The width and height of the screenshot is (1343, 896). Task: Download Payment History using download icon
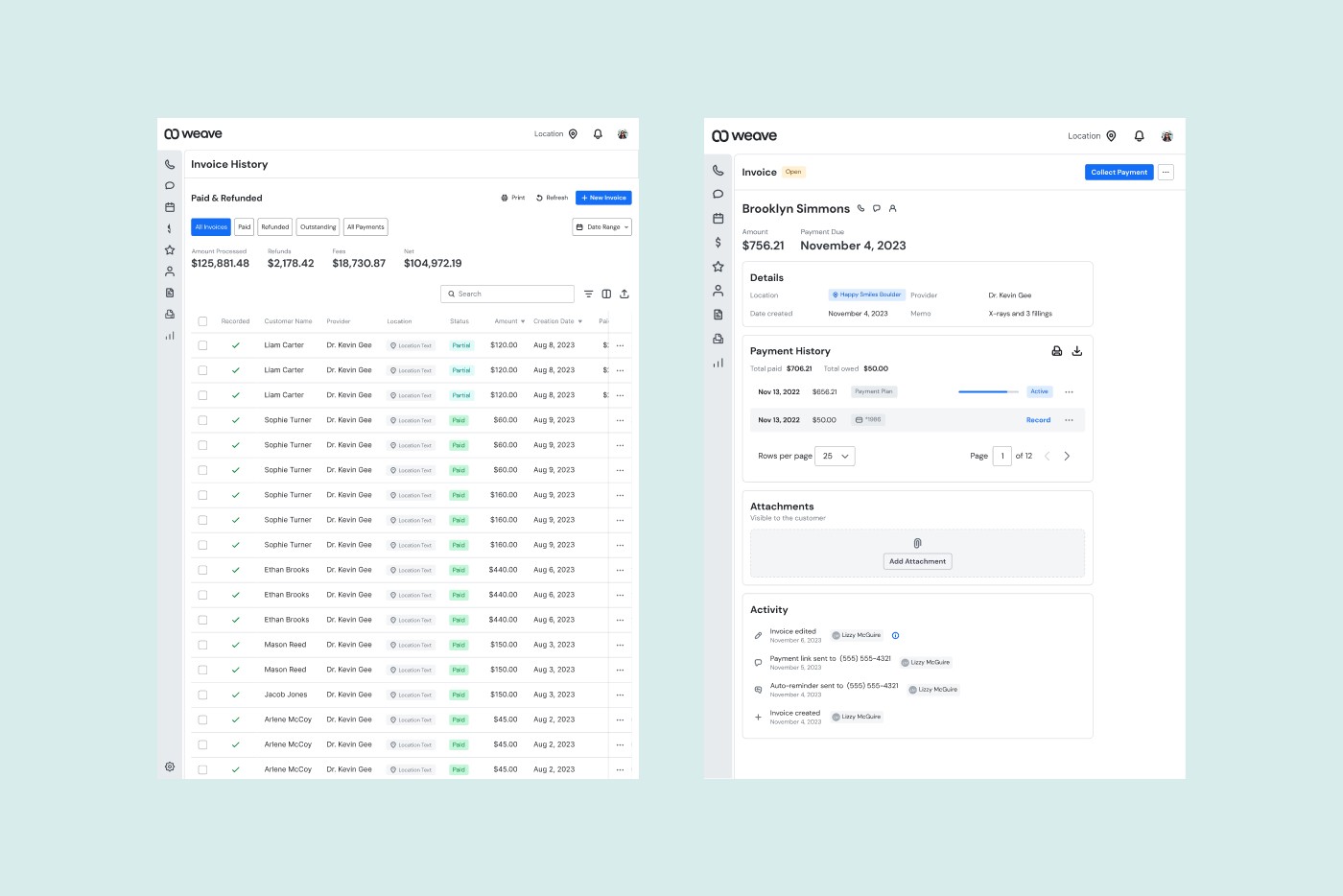(1077, 351)
